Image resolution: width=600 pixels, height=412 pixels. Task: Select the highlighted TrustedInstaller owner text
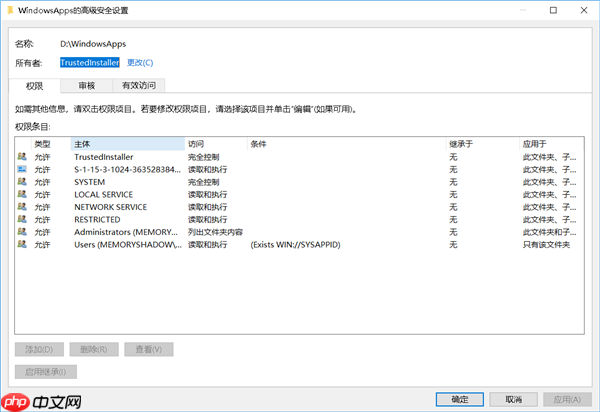point(90,63)
